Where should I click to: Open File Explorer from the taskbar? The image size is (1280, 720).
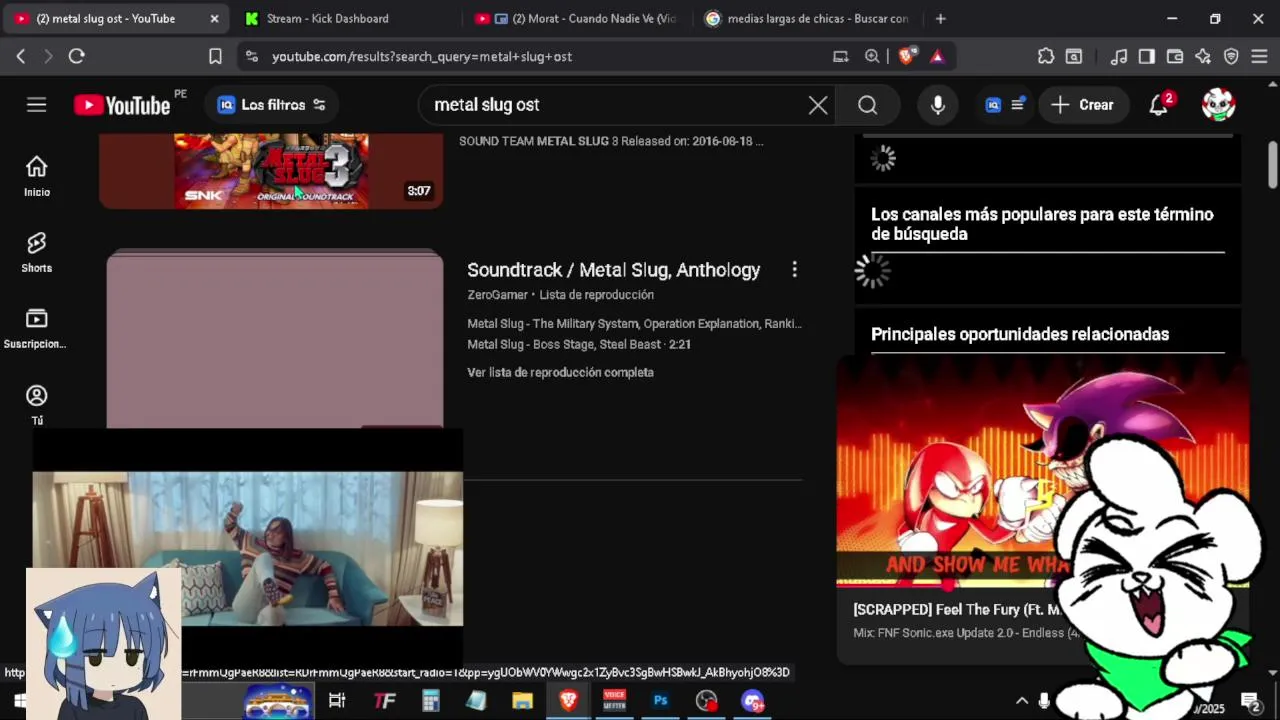point(522,701)
